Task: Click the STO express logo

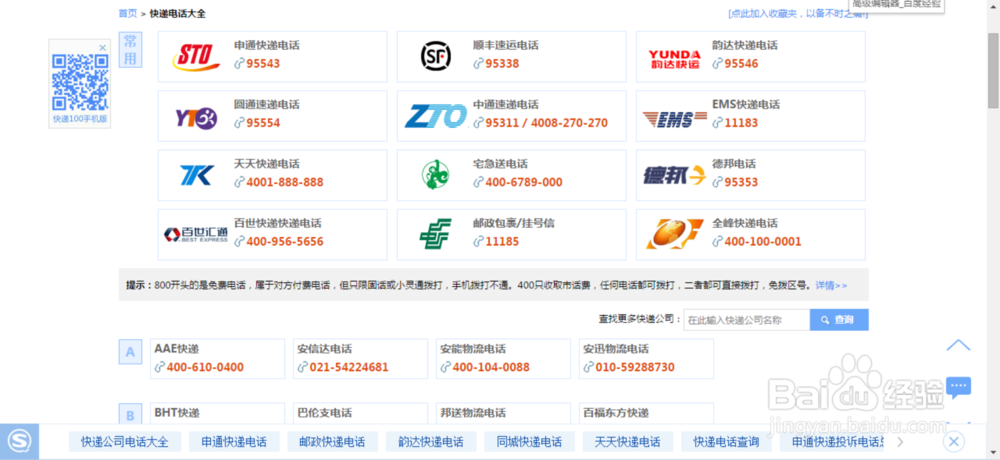Action: click(196, 56)
